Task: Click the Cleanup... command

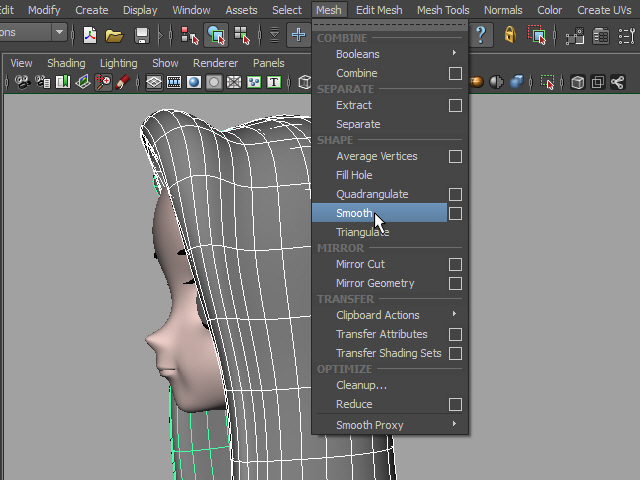Action: click(x=361, y=385)
